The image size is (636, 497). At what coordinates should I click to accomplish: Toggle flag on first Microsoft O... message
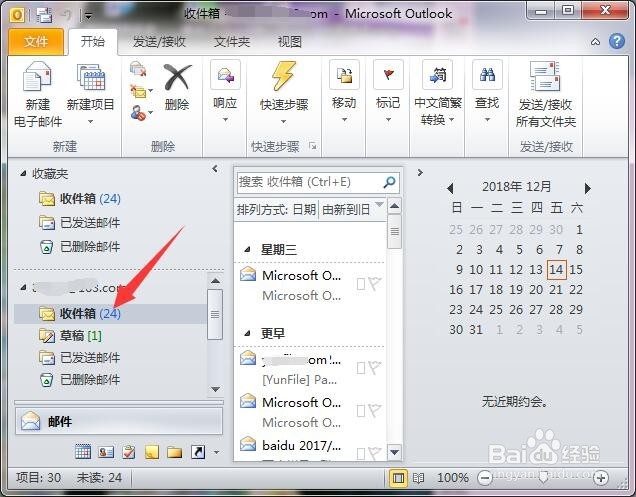375,284
